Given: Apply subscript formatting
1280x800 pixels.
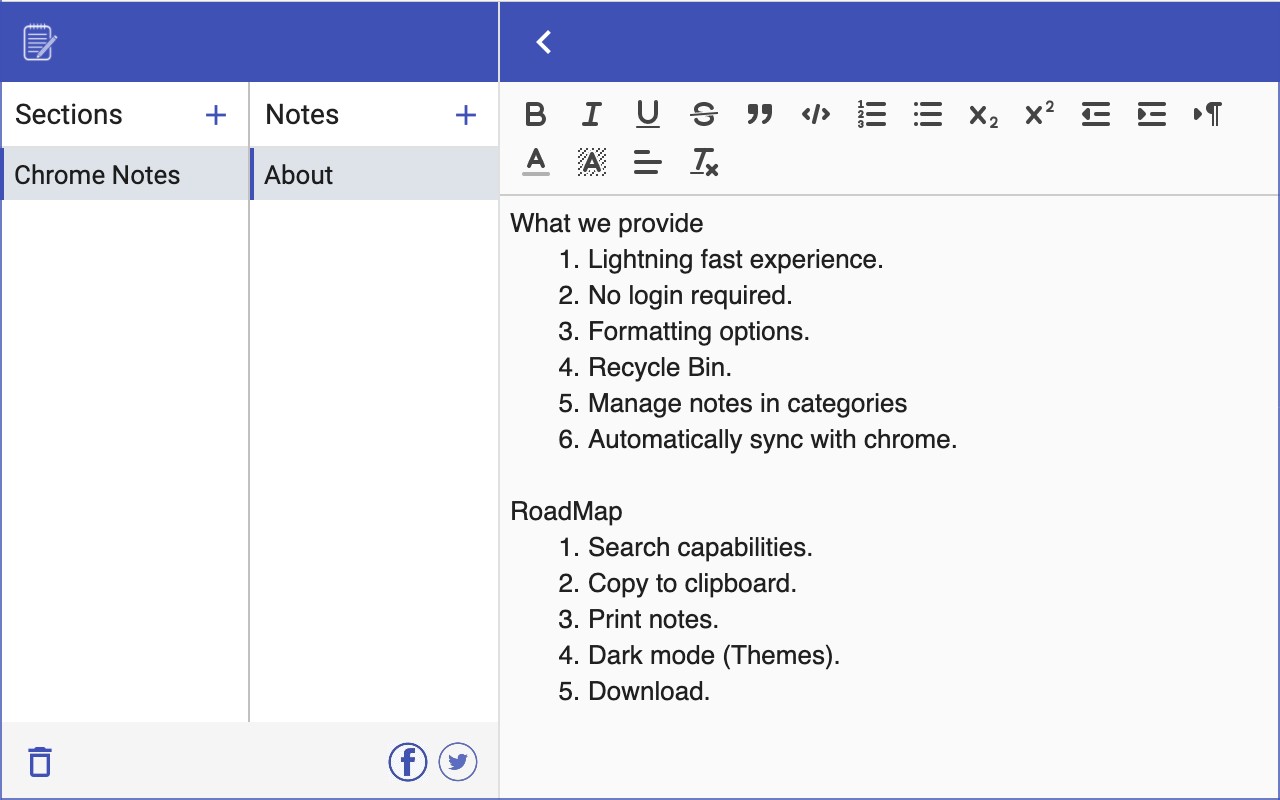Looking at the screenshot, I should (984, 115).
